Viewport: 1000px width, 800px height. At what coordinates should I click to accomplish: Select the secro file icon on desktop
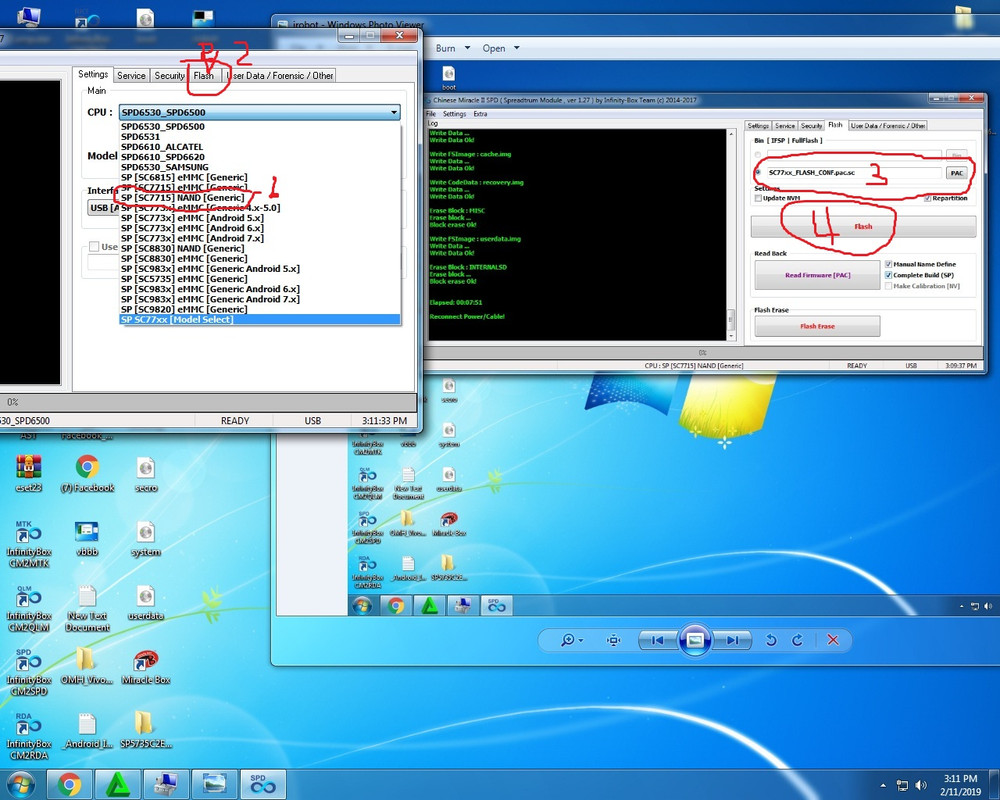point(146,473)
